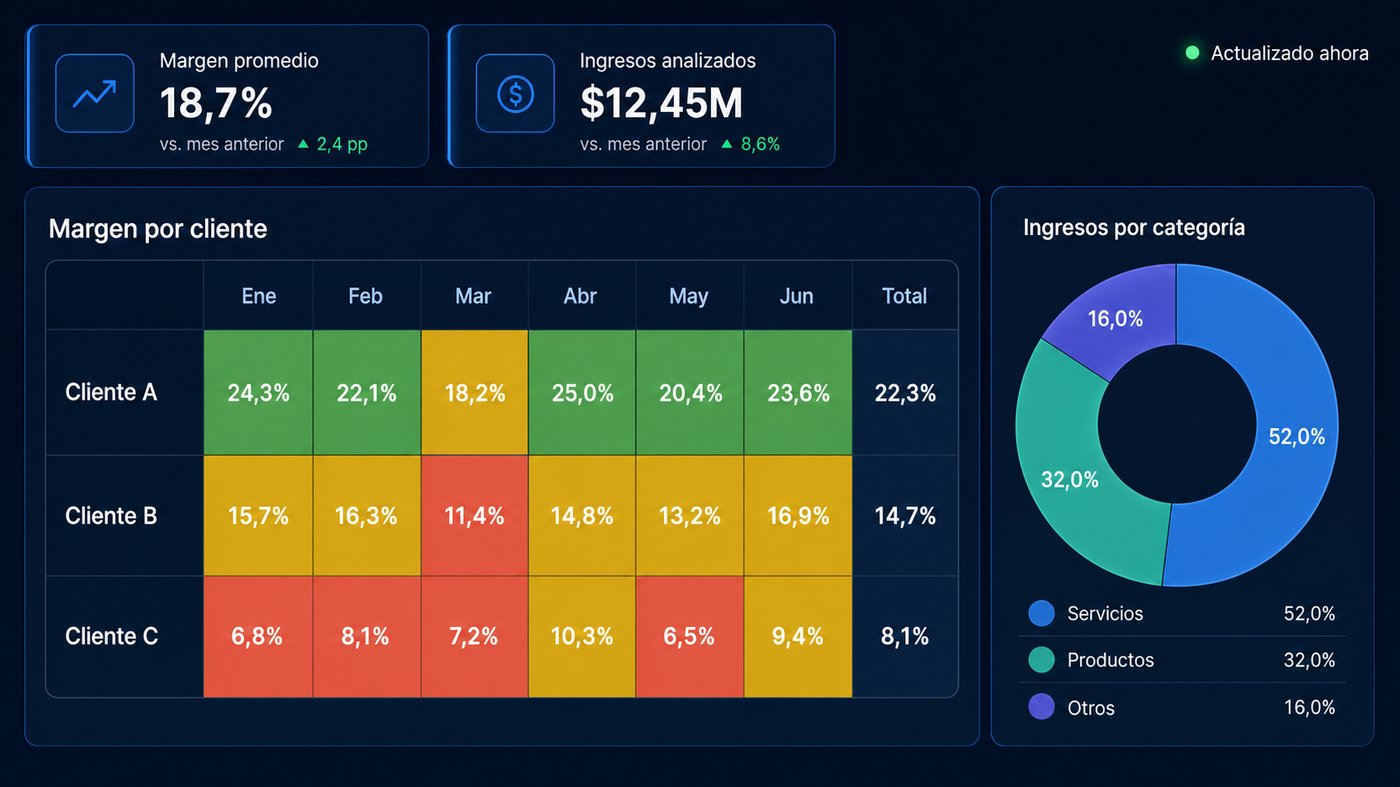
Task: Click the green Actualizado ahora status dot
Action: (x=1192, y=53)
